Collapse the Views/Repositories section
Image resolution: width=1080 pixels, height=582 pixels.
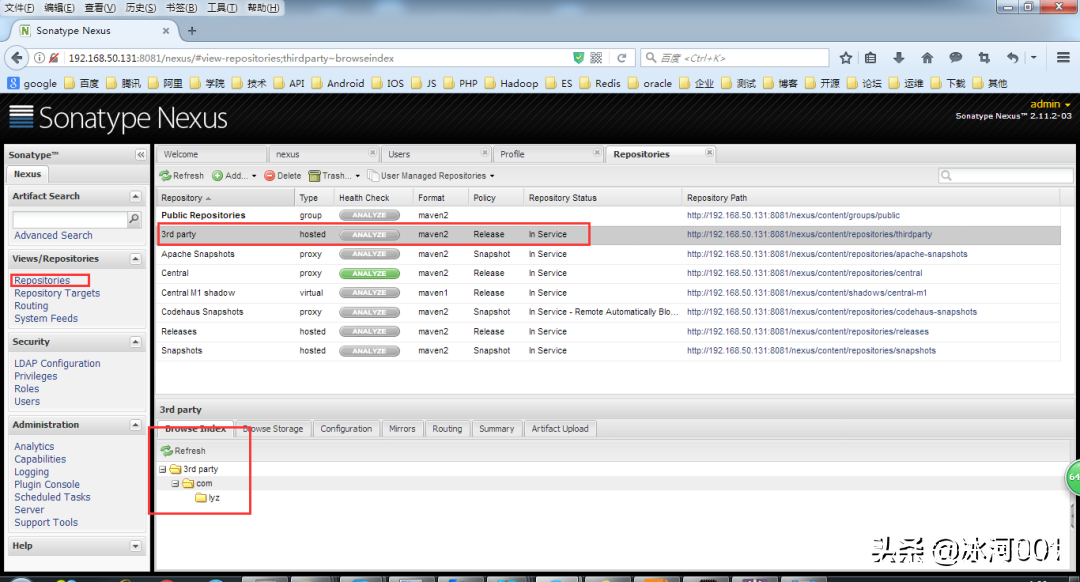[x=136, y=259]
